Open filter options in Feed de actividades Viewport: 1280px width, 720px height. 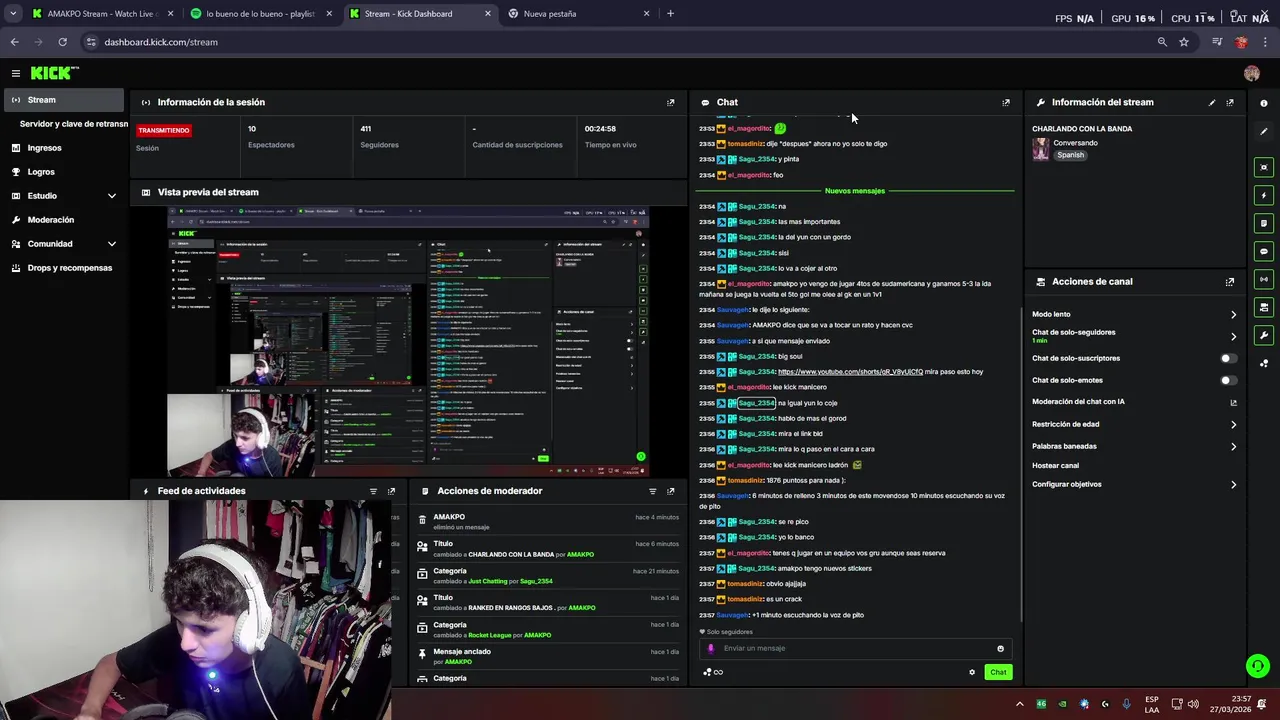[373, 491]
